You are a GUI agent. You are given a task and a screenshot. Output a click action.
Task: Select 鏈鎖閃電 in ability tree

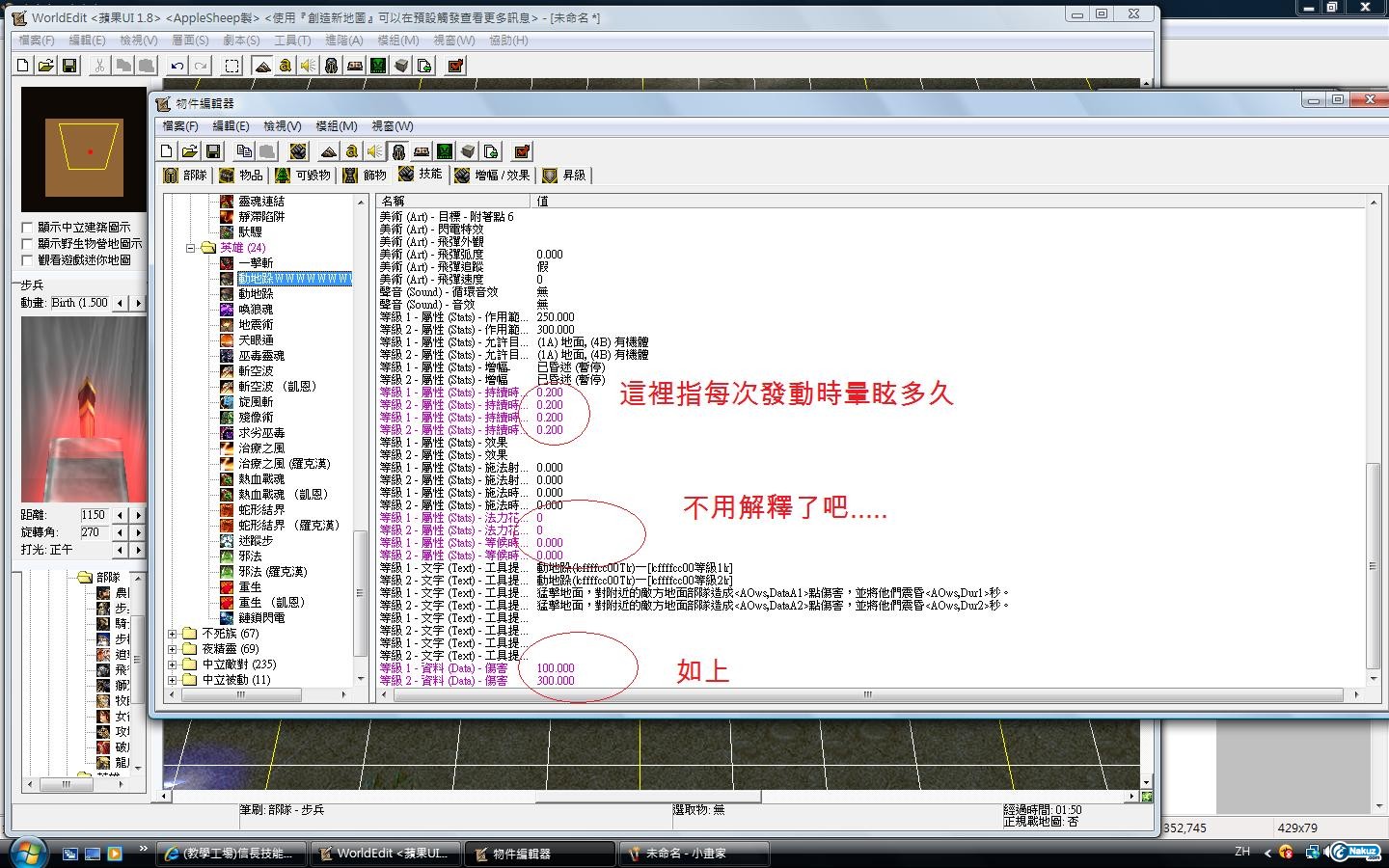tap(261, 618)
